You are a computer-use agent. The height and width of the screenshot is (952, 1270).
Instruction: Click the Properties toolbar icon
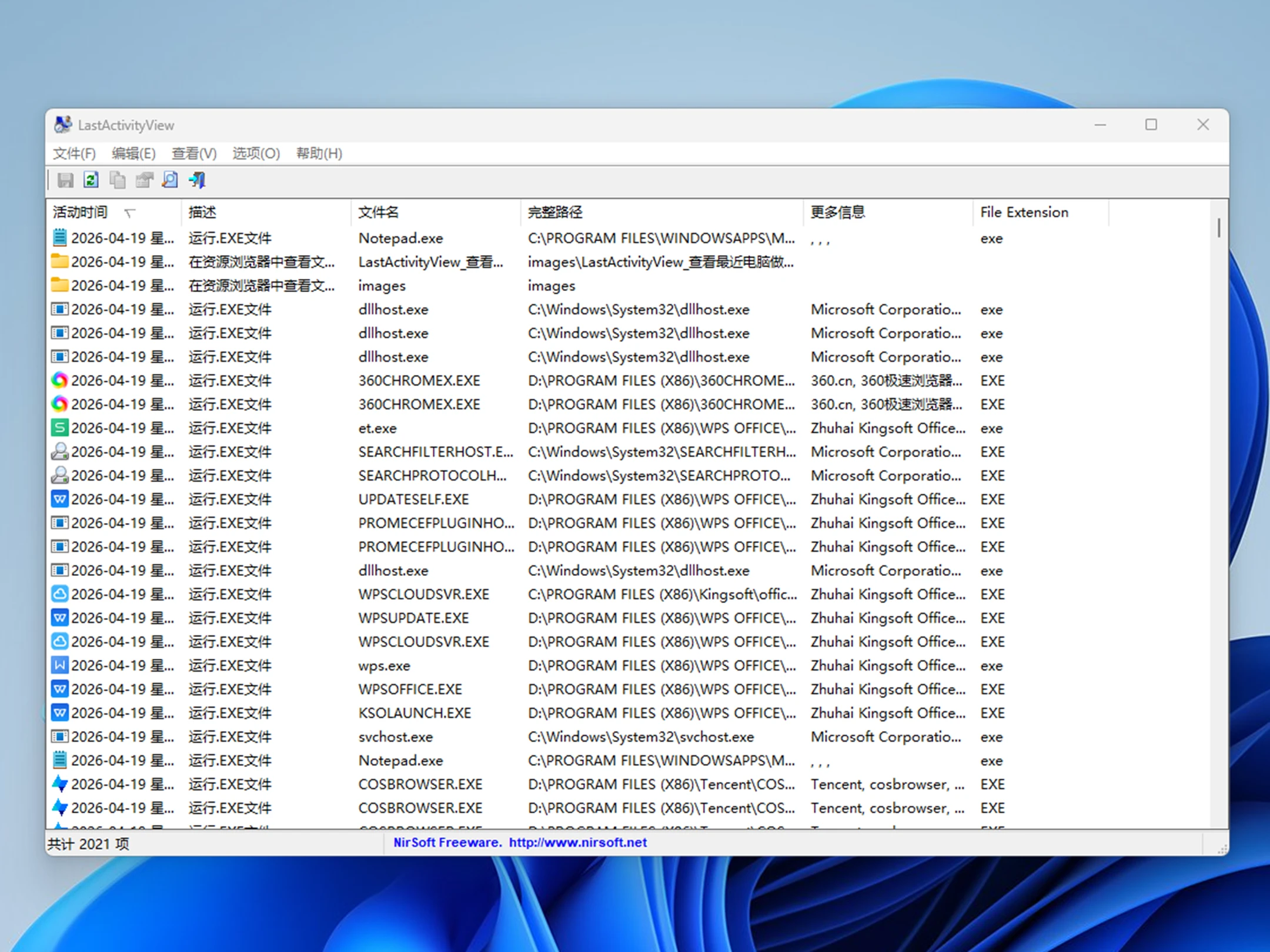click(144, 180)
